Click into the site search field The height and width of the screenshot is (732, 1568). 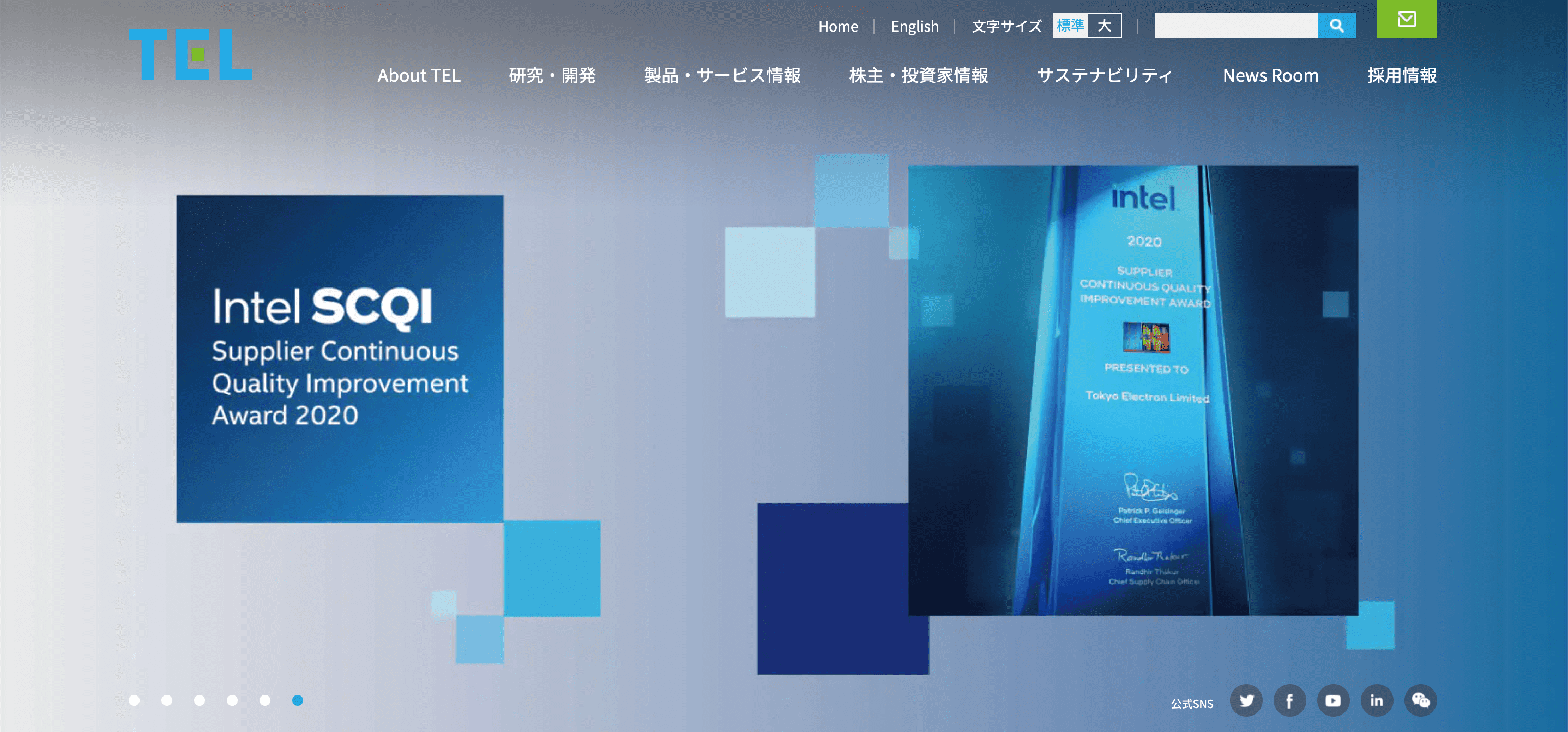click(x=1235, y=26)
